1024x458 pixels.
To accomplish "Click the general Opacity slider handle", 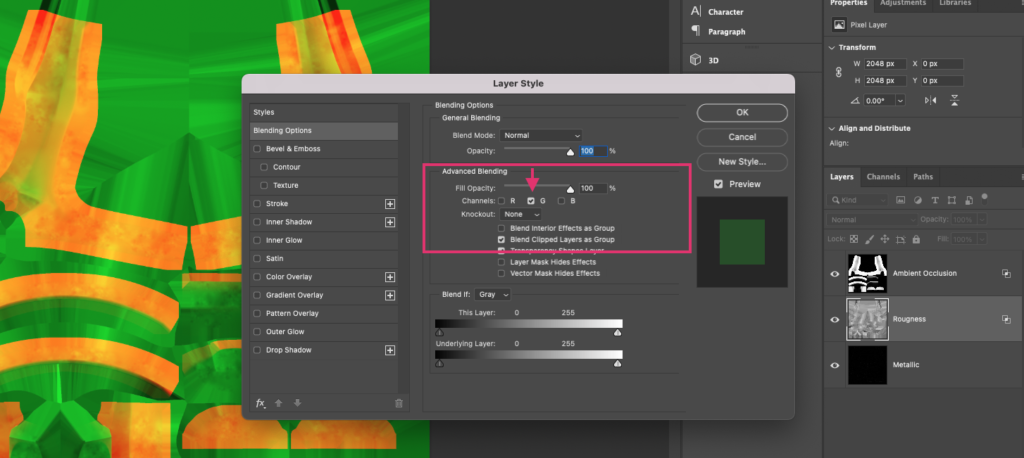I will pos(570,152).
